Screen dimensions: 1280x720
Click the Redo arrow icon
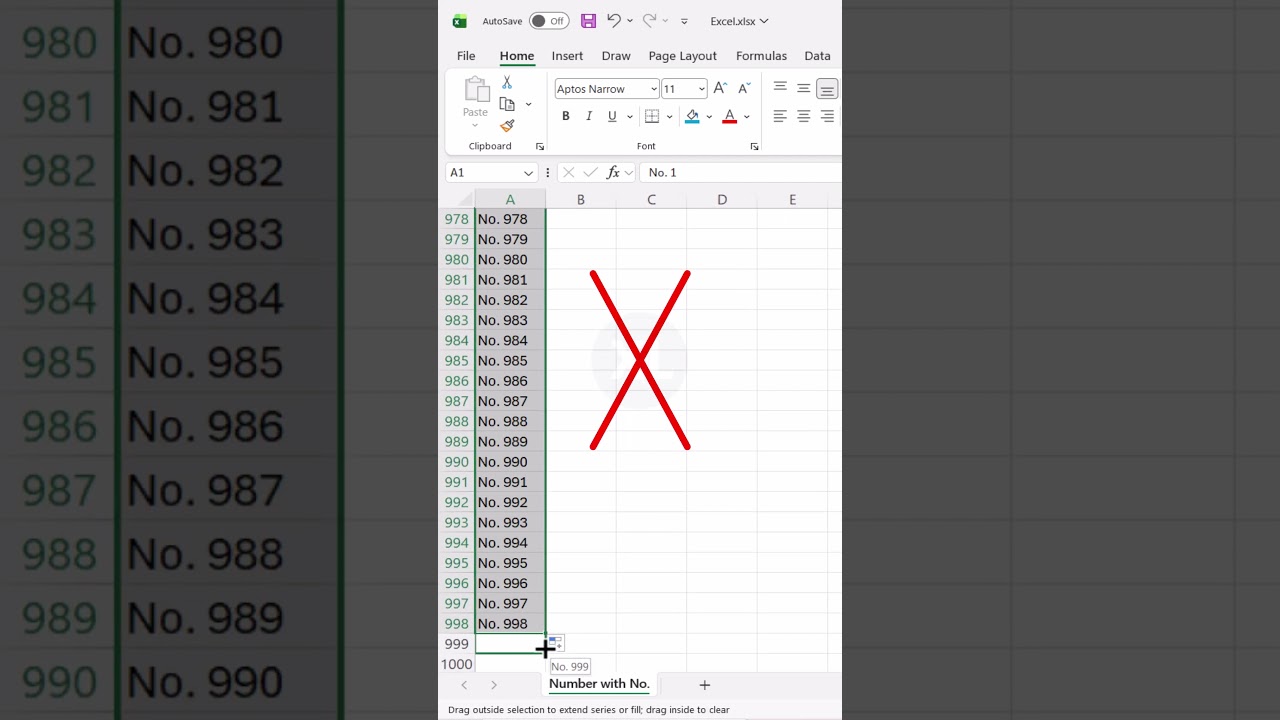click(649, 20)
